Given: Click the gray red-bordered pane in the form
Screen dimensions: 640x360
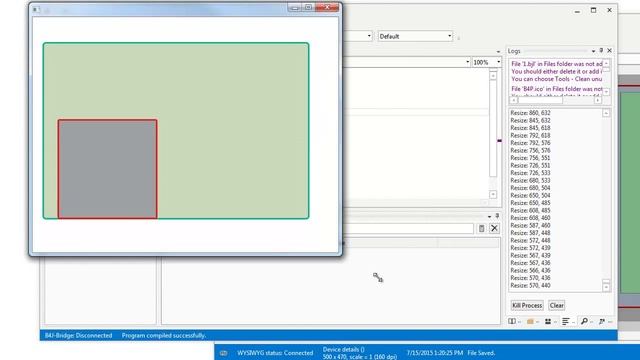Looking at the screenshot, I should click(107, 169).
